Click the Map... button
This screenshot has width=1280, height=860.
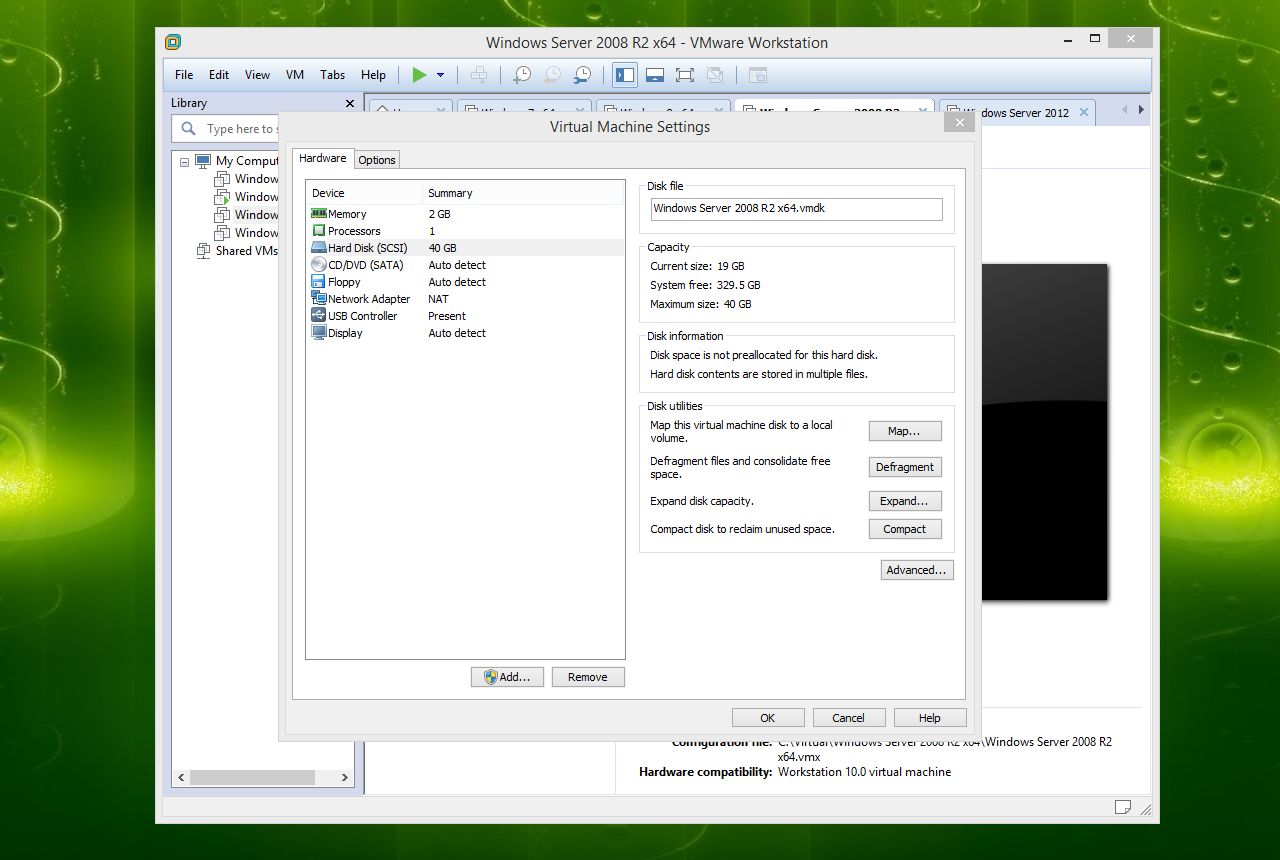pyautogui.click(x=905, y=431)
